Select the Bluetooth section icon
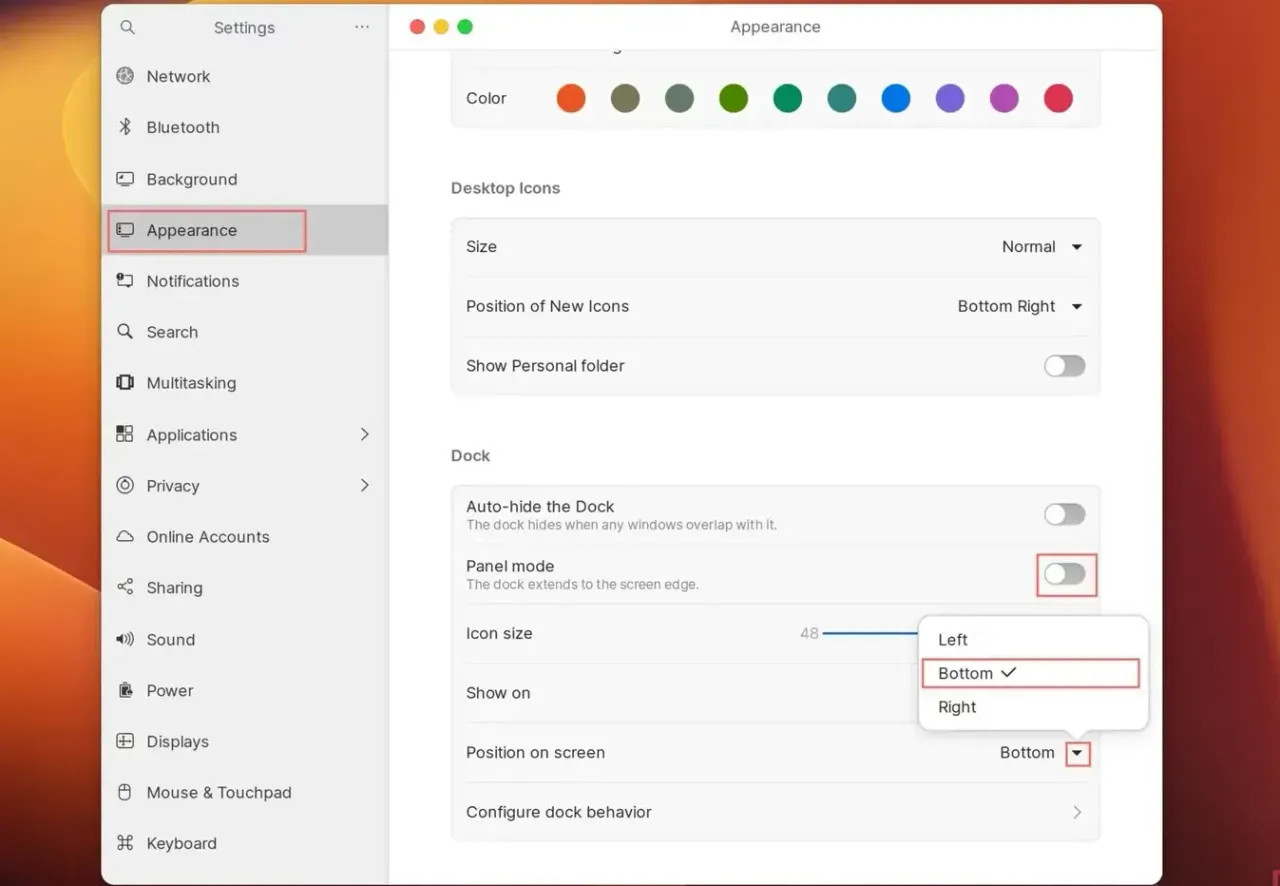This screenshot has height=886, width=1280. (x=124, y=127)
